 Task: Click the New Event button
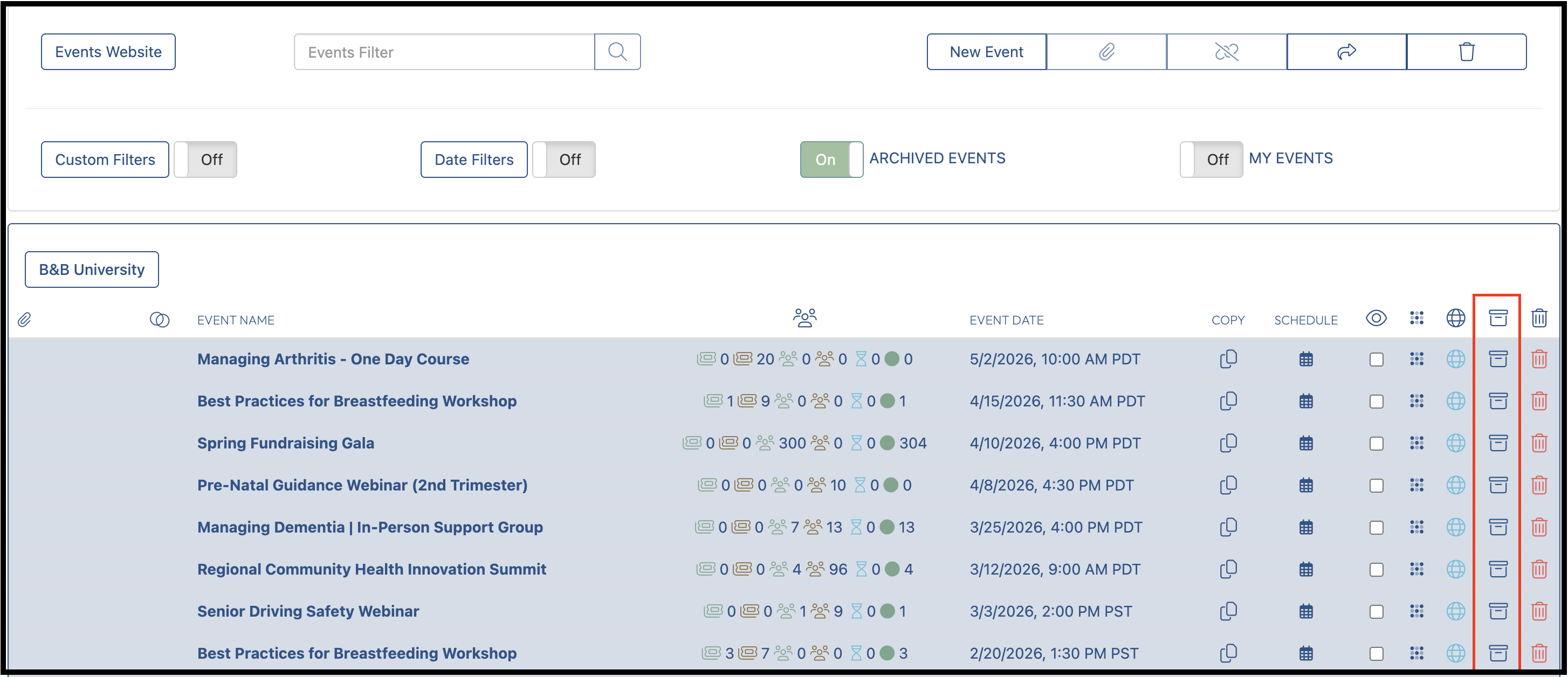987,52
